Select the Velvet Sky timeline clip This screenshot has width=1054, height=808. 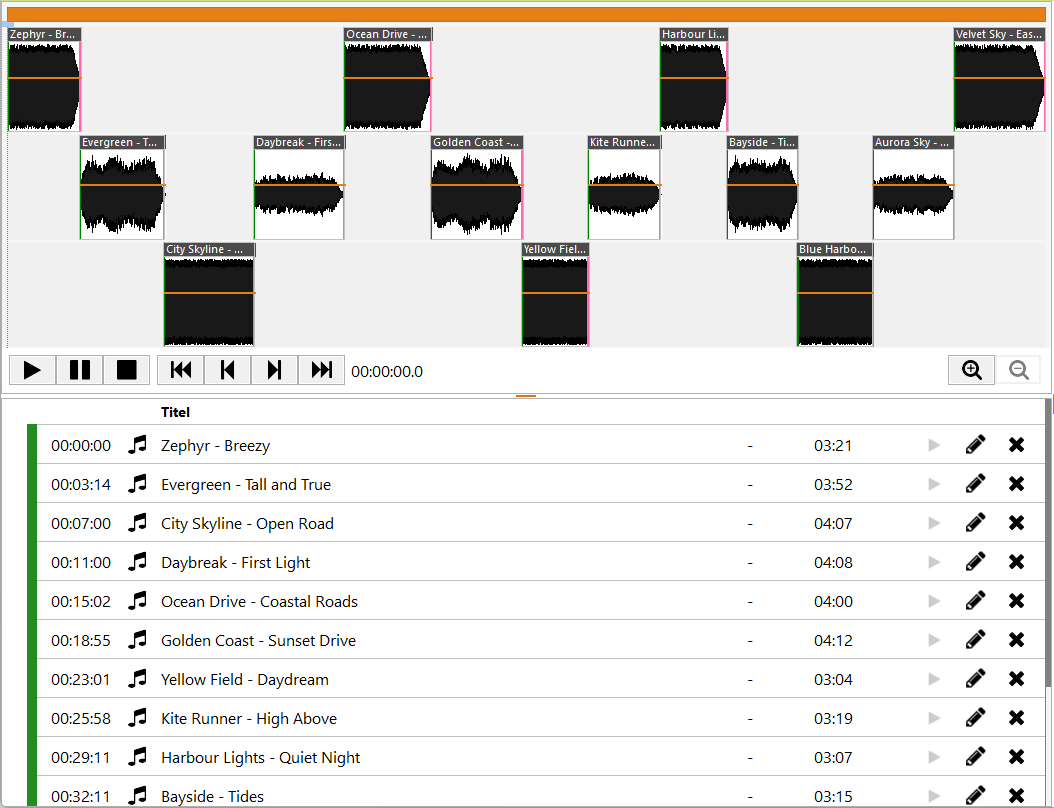[1000, 79]
